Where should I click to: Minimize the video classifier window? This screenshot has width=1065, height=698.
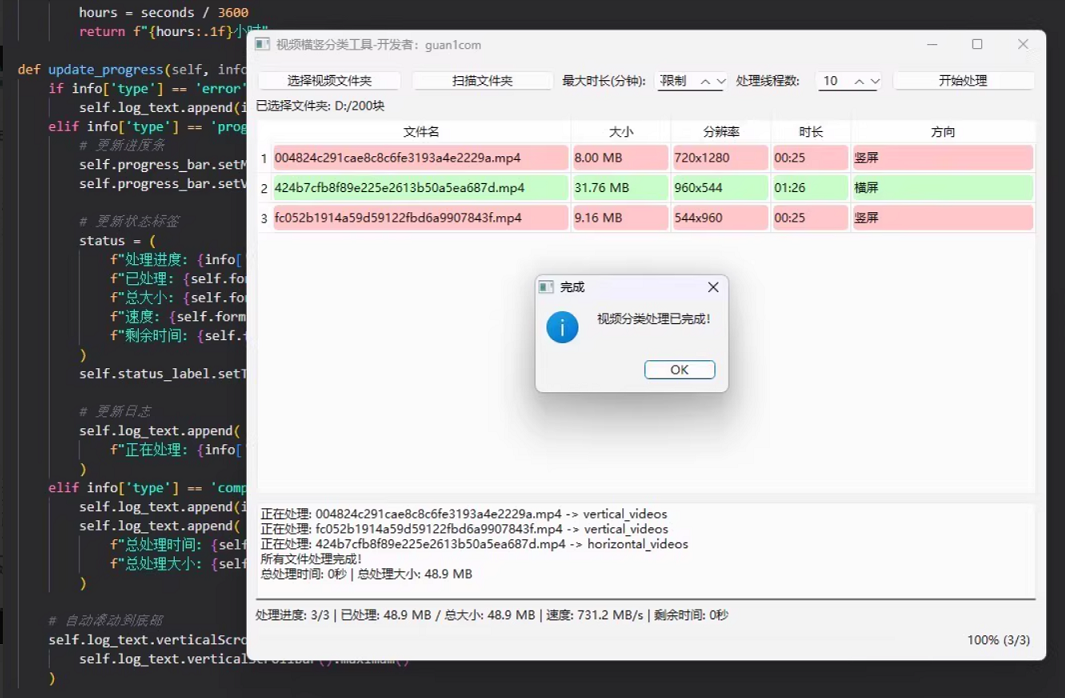pyautogui.click(x=932, y=44)
